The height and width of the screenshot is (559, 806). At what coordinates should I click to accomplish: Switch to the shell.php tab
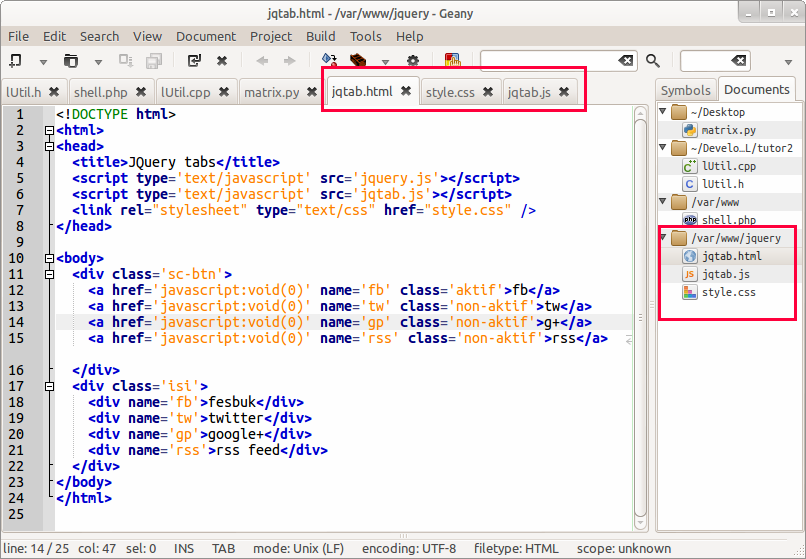pos(101,92)
